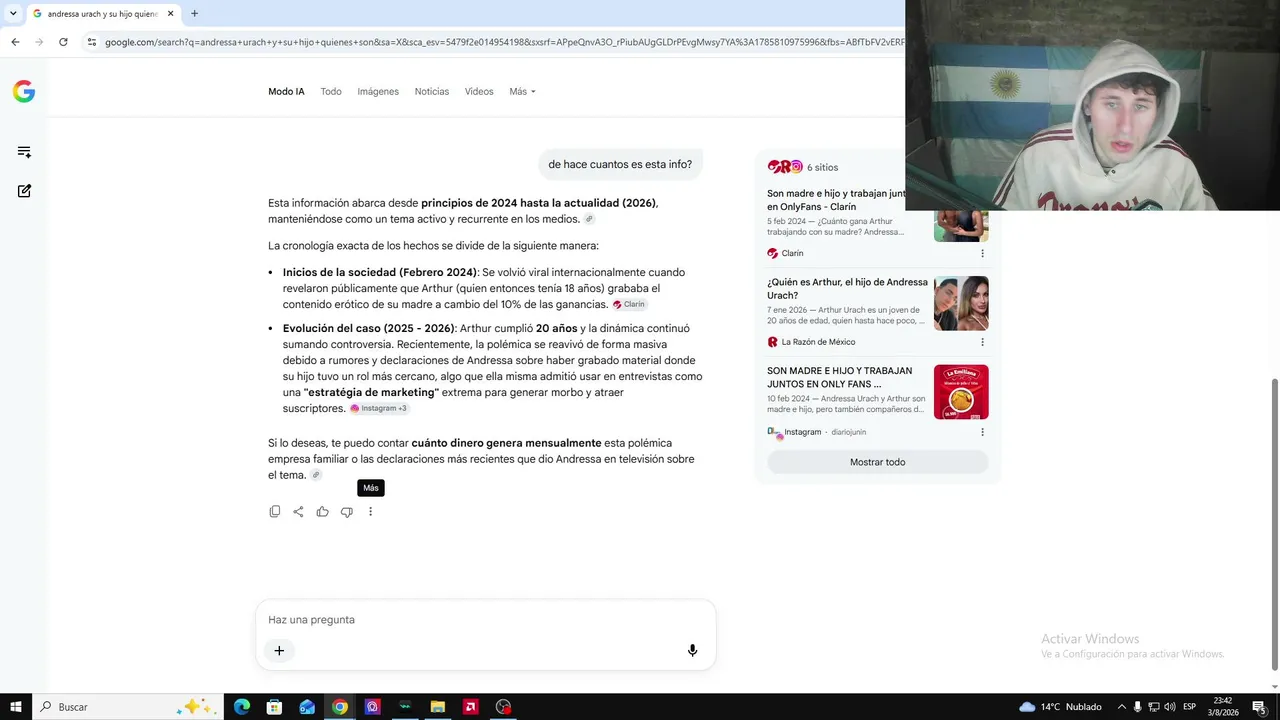Click the page vertical scrollbar

1274,525
